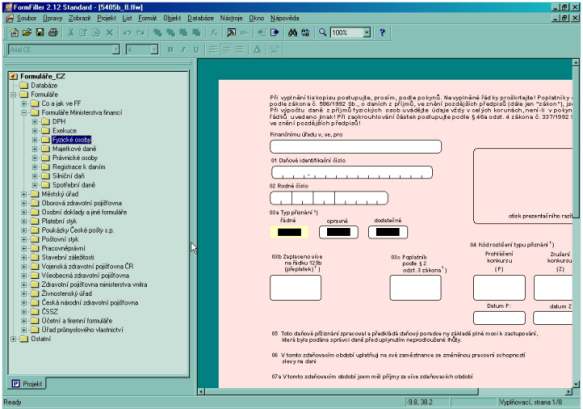Click 'Vyplňovací, strana 1/8' in status bar
583x409 pixels.
[531, 402]
